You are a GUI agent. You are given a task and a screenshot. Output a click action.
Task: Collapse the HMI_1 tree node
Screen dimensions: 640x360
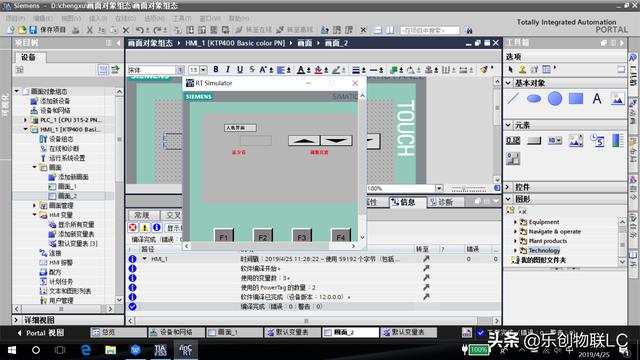point(25,129)
